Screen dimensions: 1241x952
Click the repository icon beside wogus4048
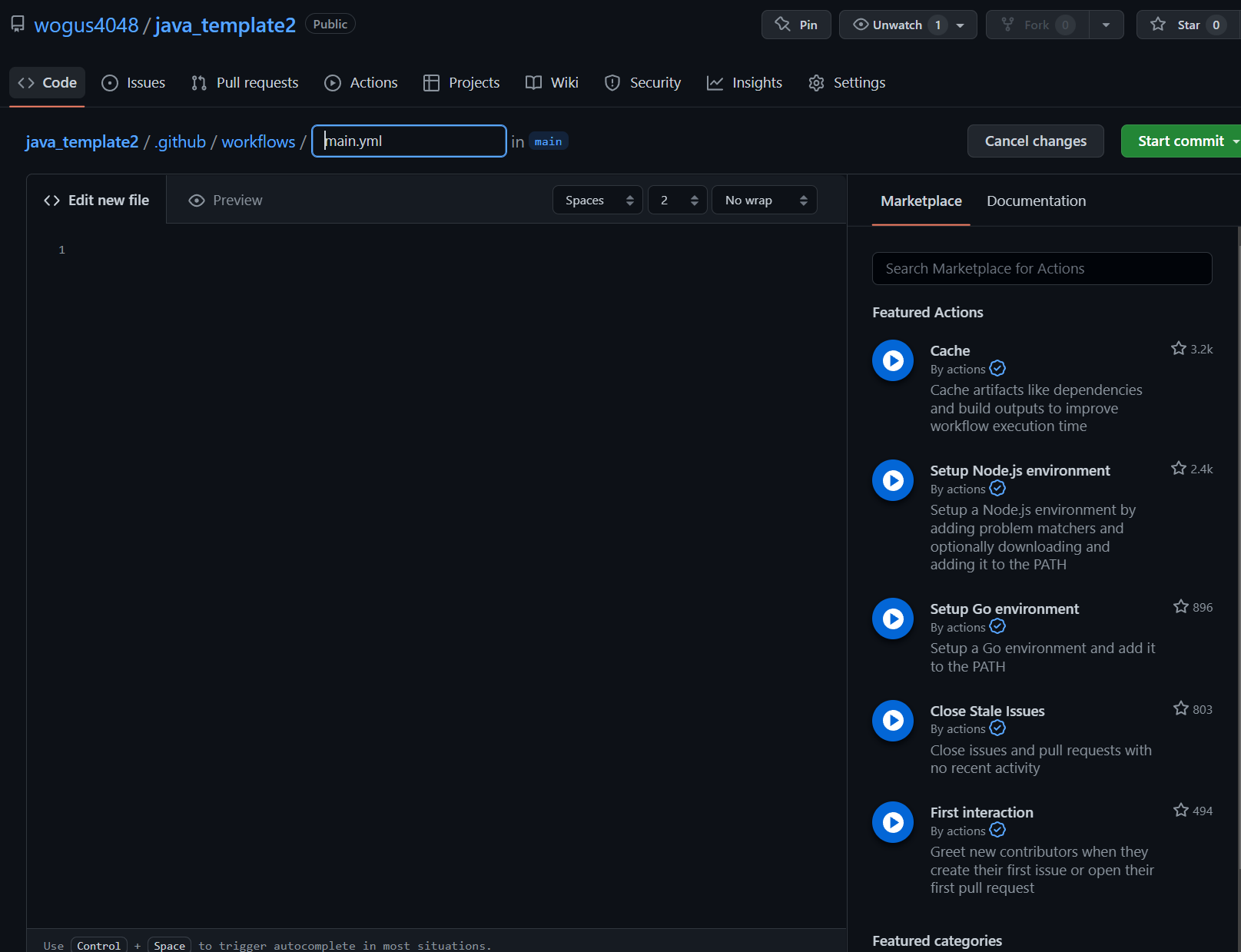tap(18, 25)
